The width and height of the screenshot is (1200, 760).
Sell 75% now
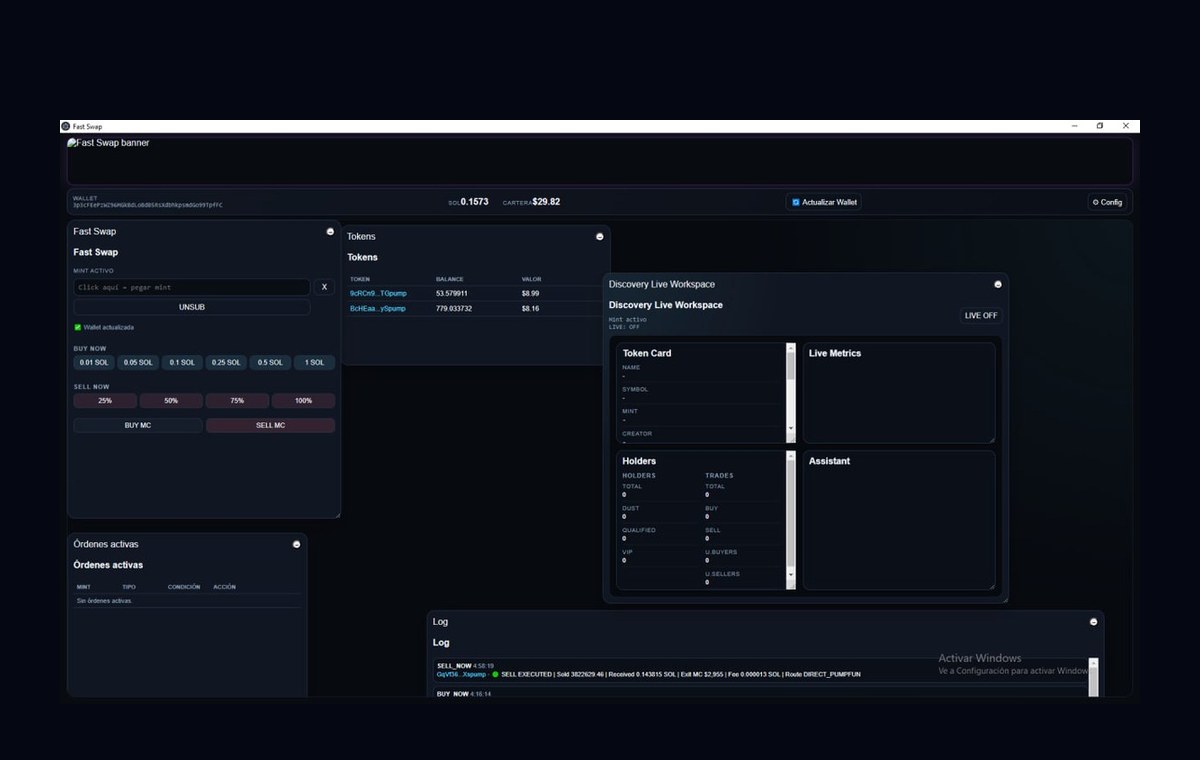(x=237, y=400)
